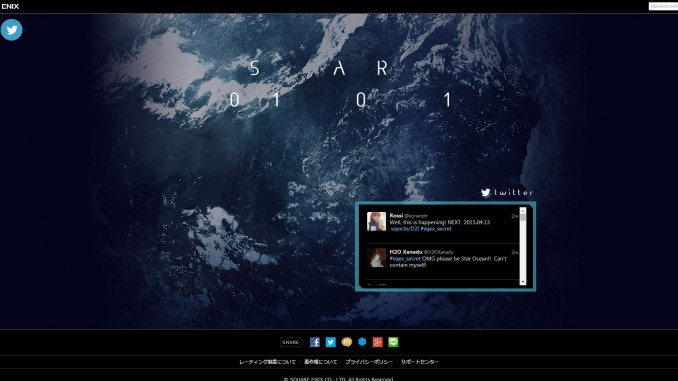Click the top-right Square Enix search box
The image size is (678, 381).
(663, 6)
